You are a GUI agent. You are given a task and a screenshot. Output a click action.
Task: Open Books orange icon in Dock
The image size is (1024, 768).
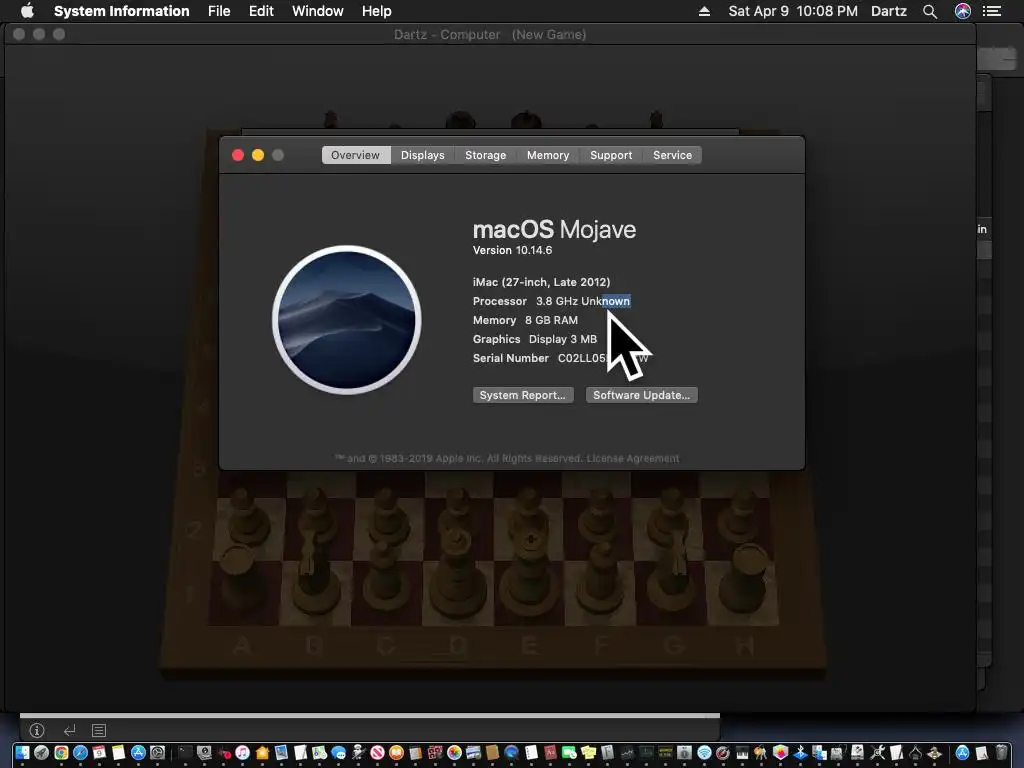(396, 752)
